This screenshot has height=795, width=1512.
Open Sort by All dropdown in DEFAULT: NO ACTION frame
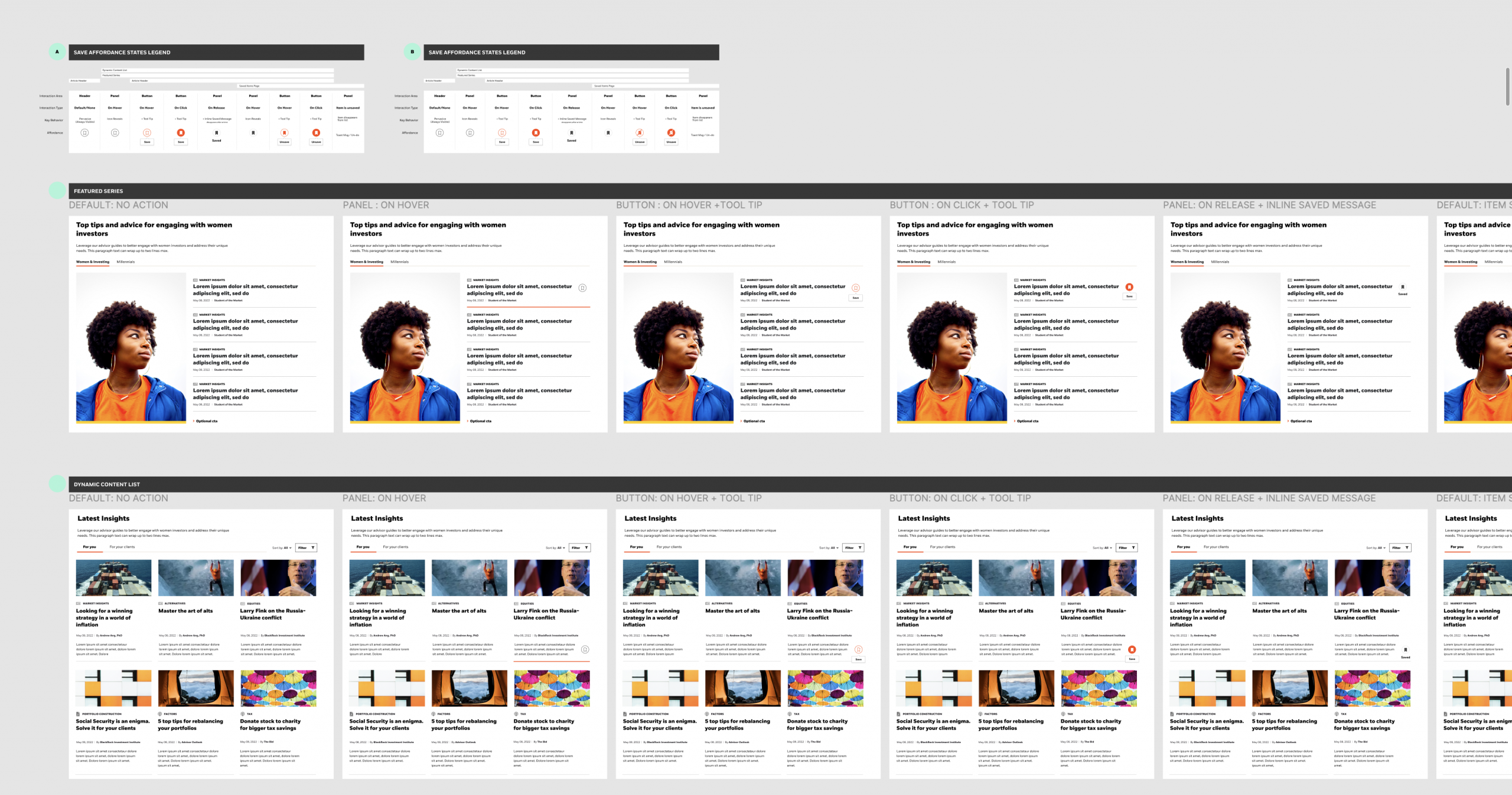(282, 548)
